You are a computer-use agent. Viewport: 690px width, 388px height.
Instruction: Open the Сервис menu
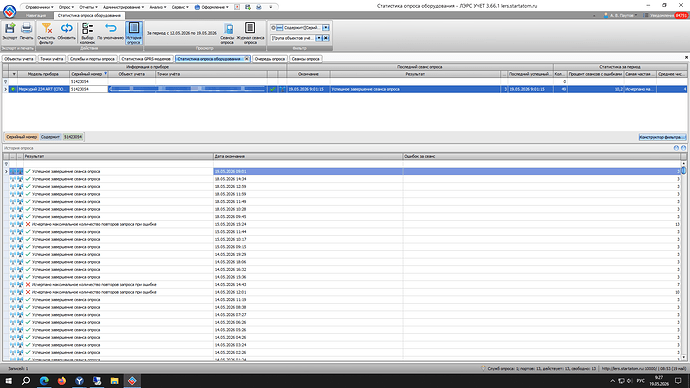(180, 7)
